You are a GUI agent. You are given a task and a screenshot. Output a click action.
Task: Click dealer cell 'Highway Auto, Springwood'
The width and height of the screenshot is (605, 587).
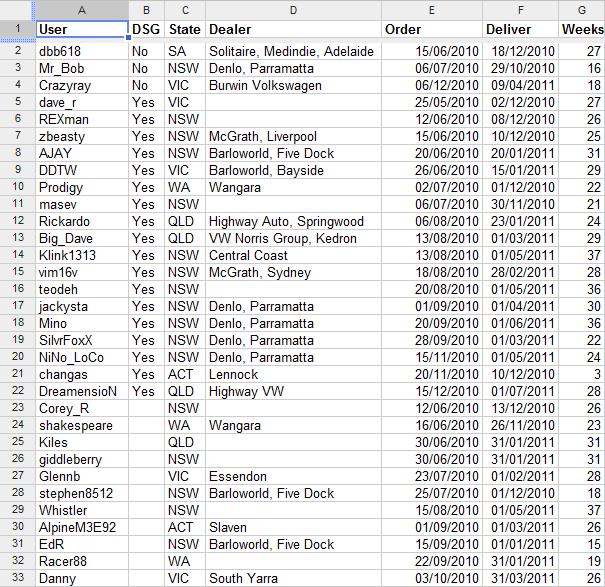point(293,221)
